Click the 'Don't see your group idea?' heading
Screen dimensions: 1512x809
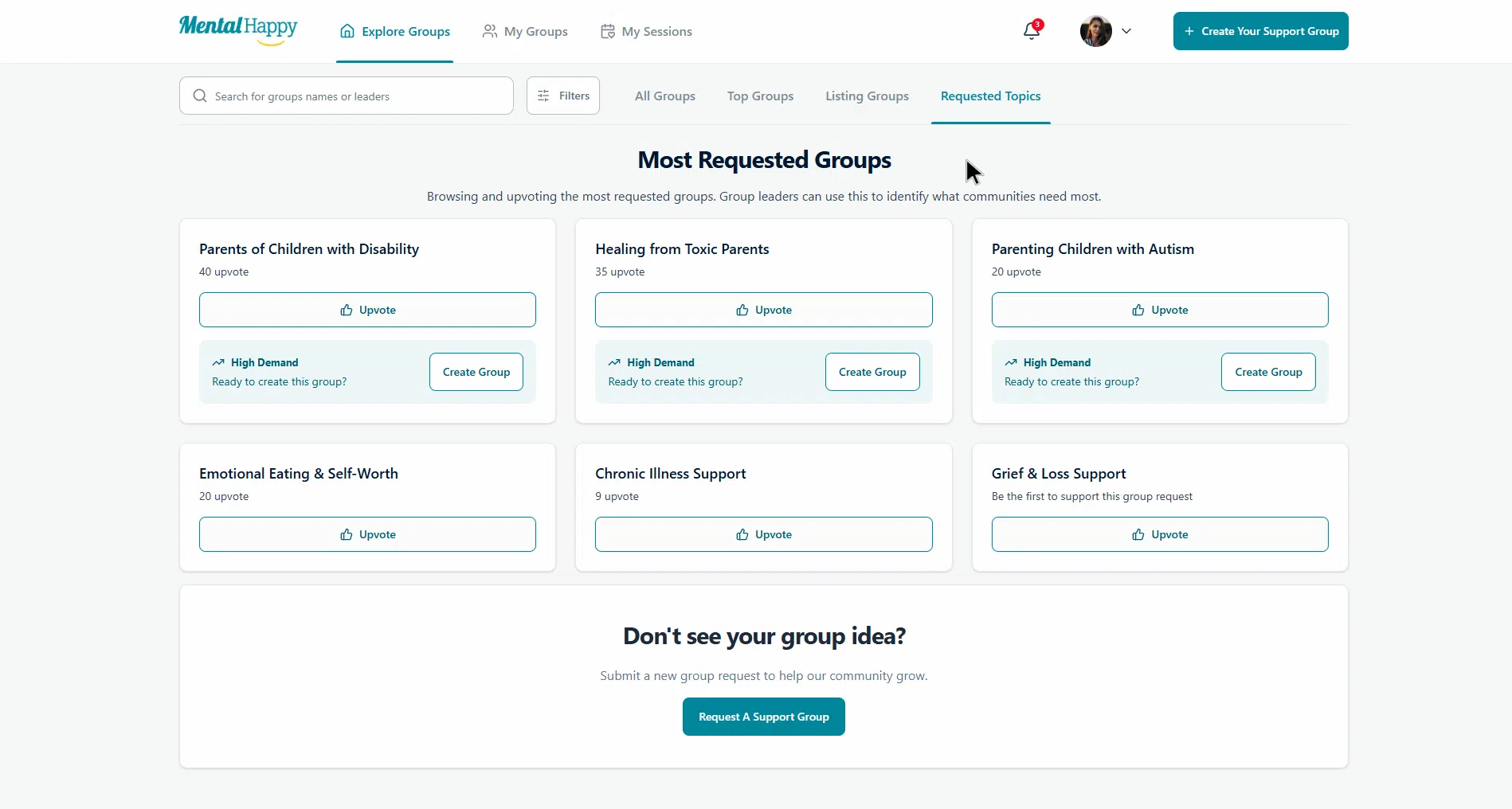pyautogui.click(x=764, y=636)
